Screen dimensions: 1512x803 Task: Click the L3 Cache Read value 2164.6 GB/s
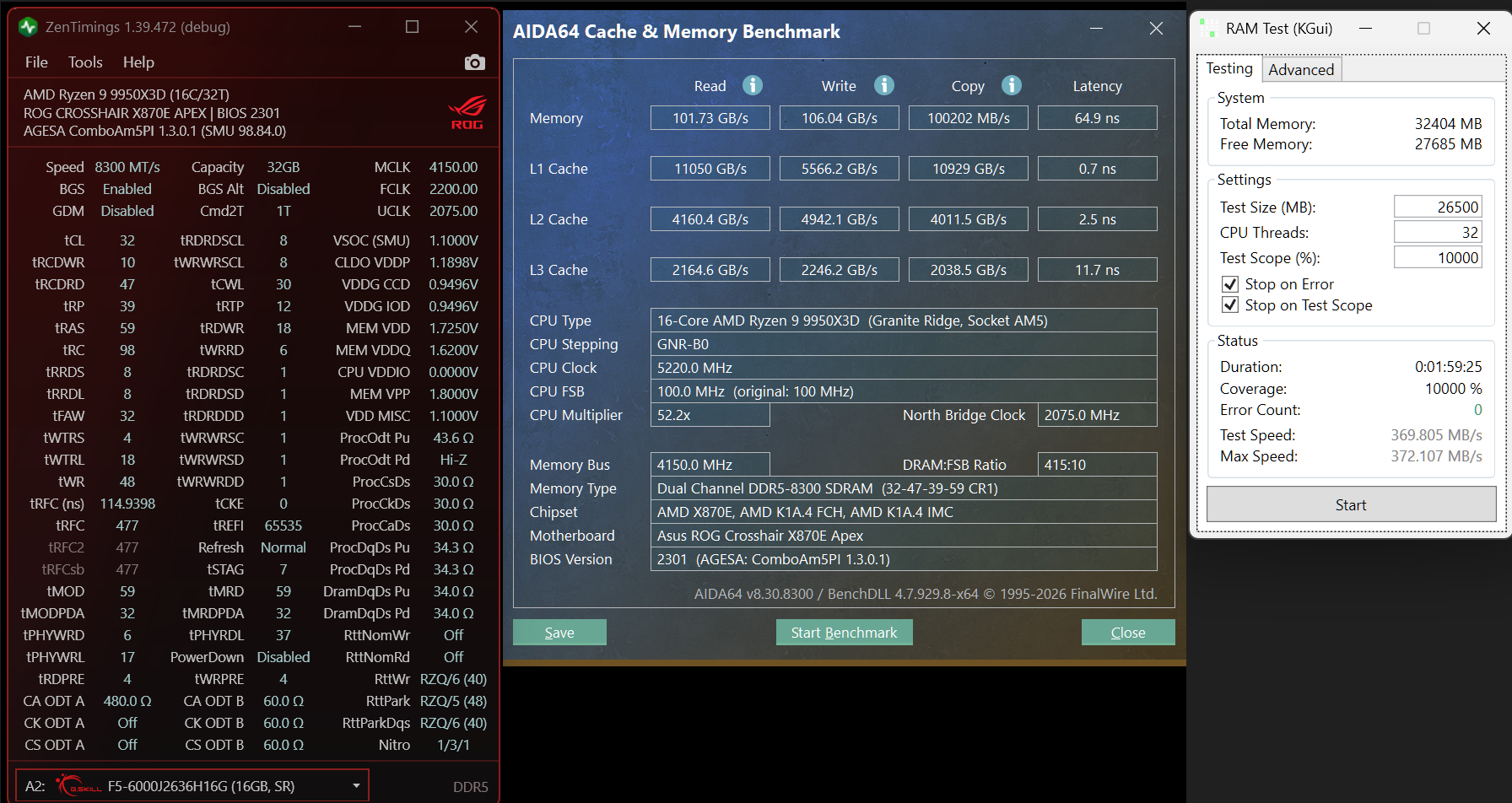click(710, 270)
